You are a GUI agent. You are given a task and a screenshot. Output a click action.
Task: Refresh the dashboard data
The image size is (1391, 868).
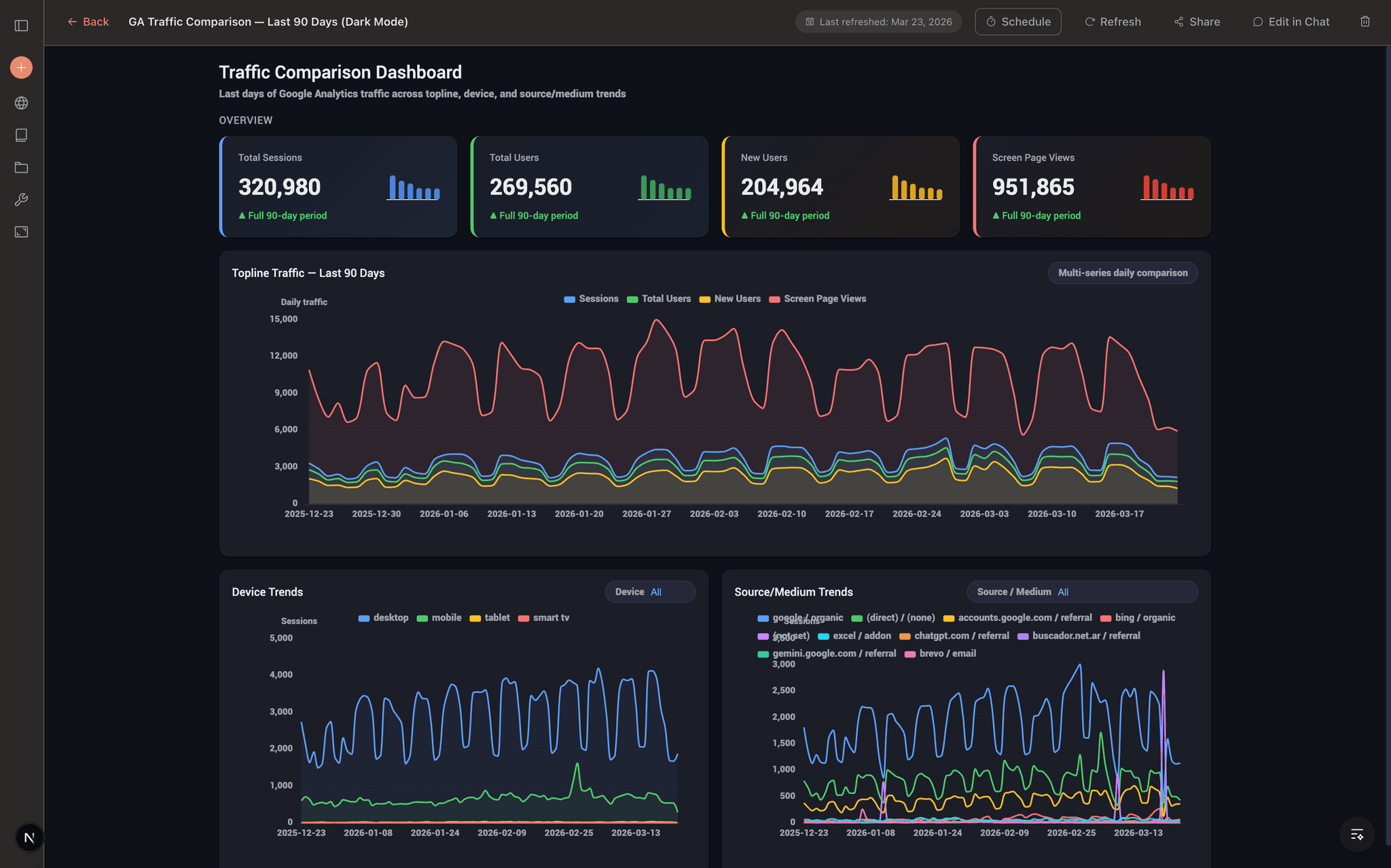click(1113, 22)
